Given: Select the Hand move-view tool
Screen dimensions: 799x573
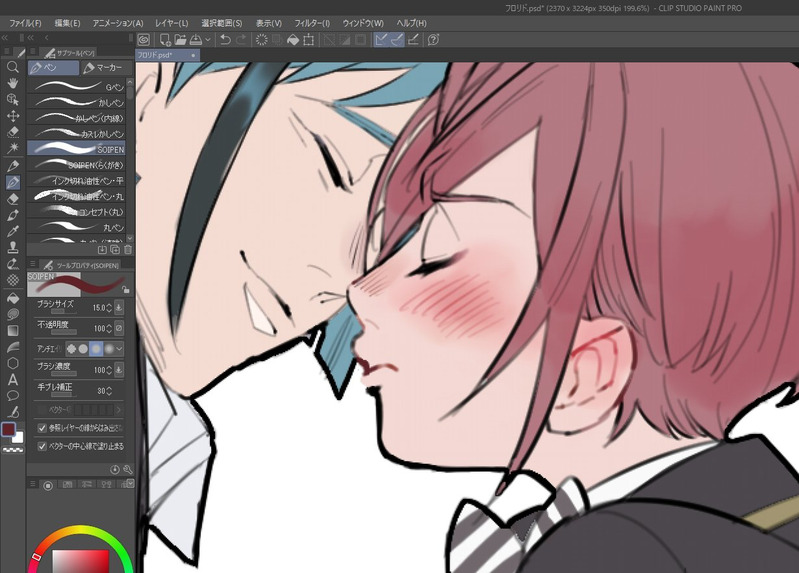Looking at the screenshot, I should pyautogui.click(x=13, y=83).
